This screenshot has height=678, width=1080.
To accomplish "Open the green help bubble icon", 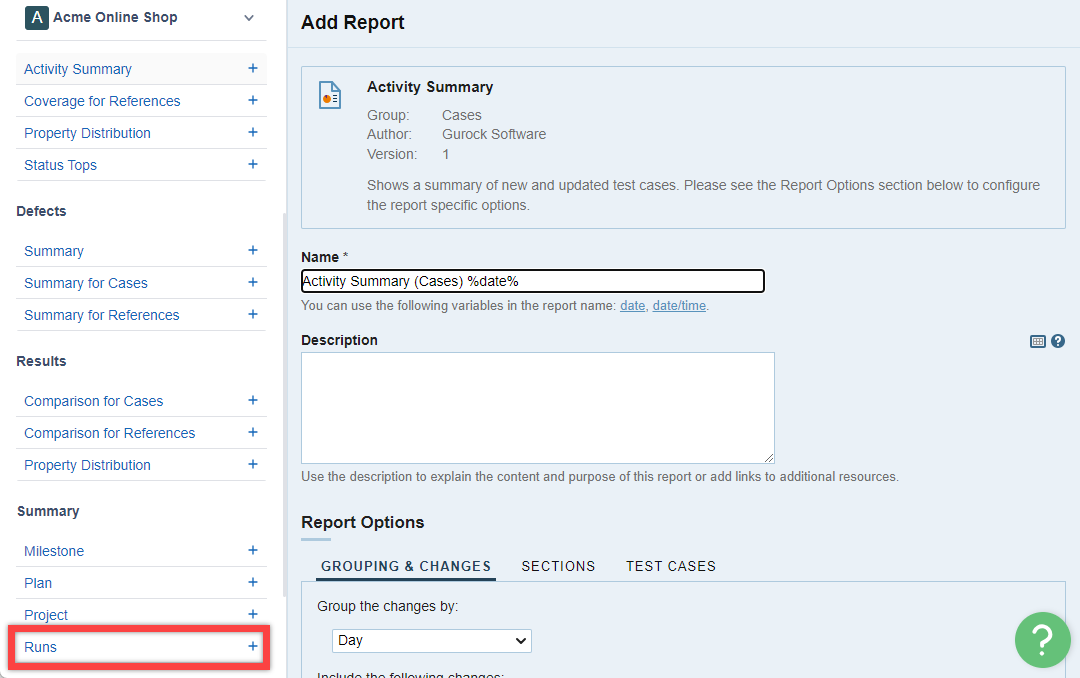I will (x=1042, y=640).
